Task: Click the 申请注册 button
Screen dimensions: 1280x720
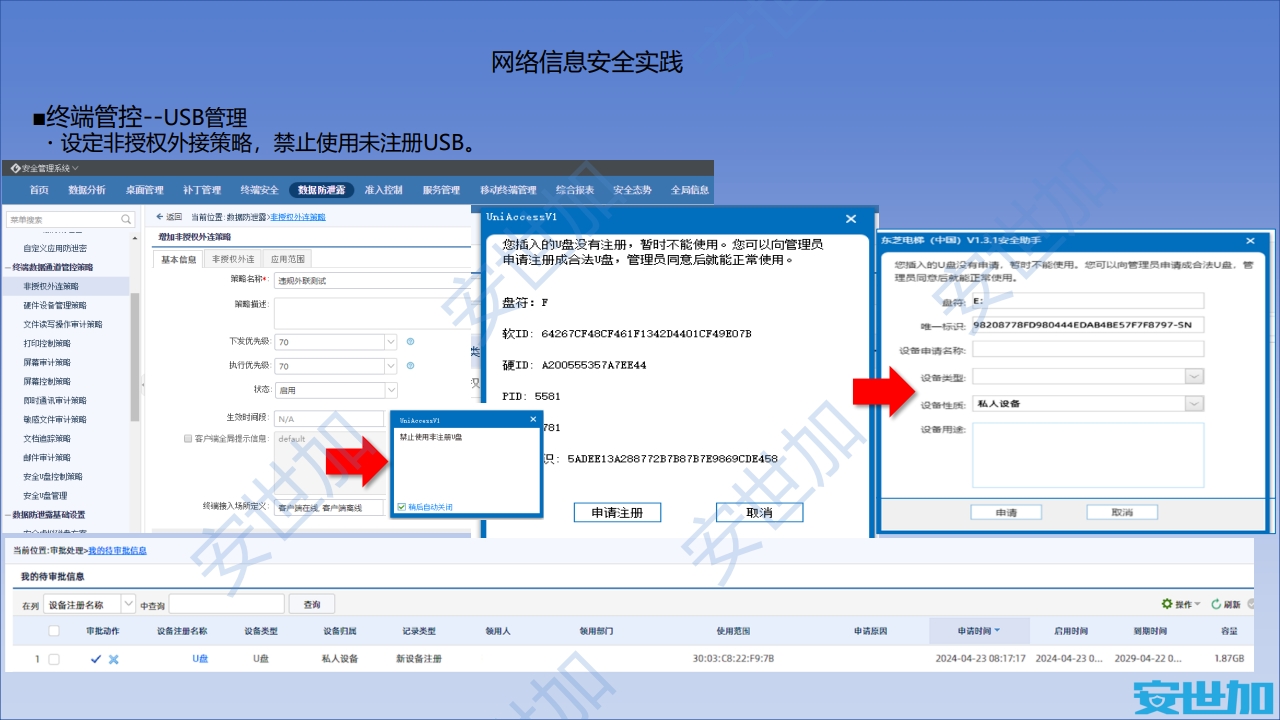Action: coord(617,512)
